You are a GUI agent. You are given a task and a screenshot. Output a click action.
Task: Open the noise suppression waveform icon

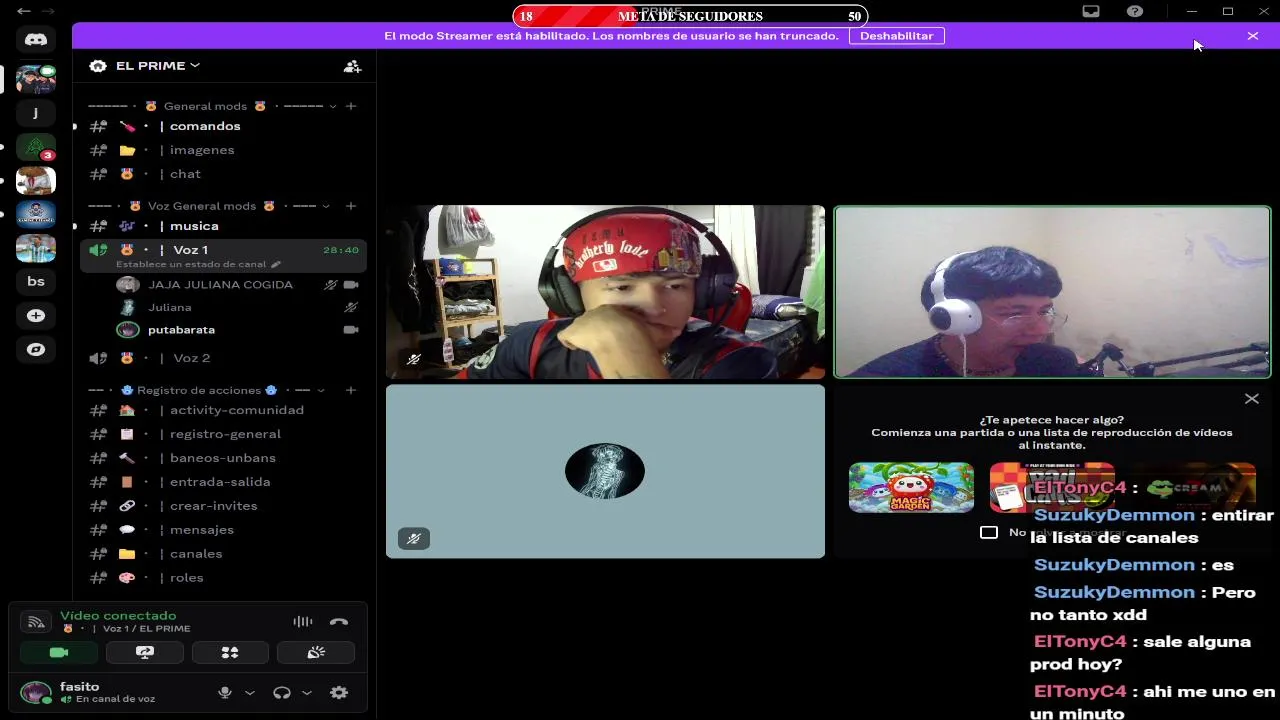coord(303,621)
